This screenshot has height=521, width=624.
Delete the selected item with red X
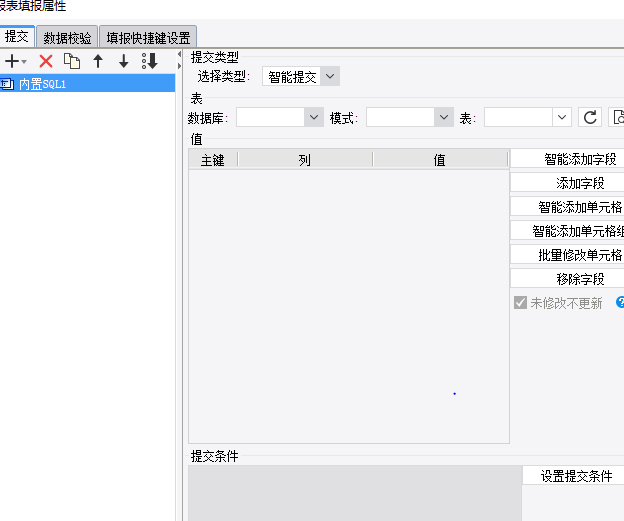click(46, 61)
